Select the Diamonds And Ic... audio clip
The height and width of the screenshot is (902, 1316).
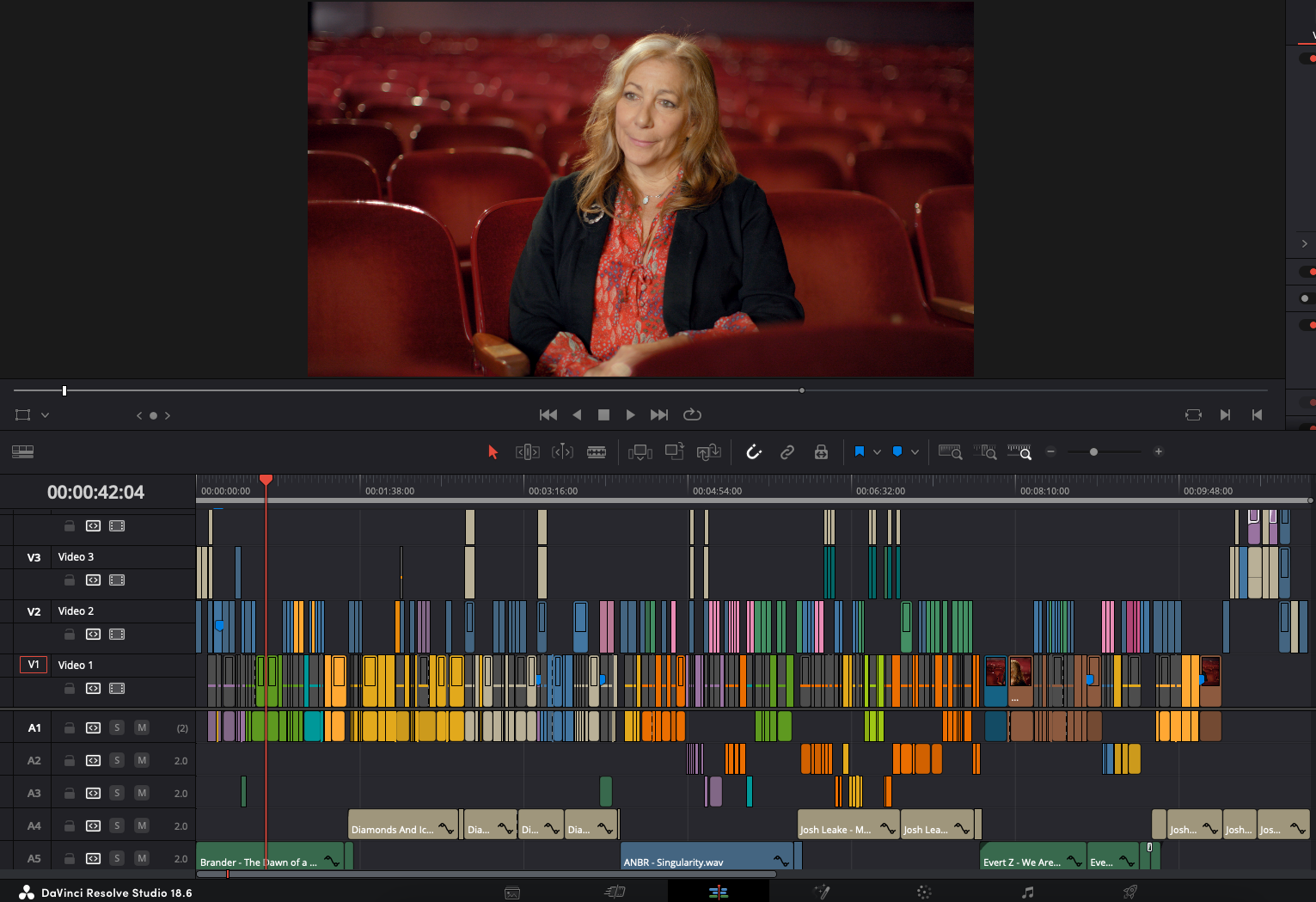403,825
